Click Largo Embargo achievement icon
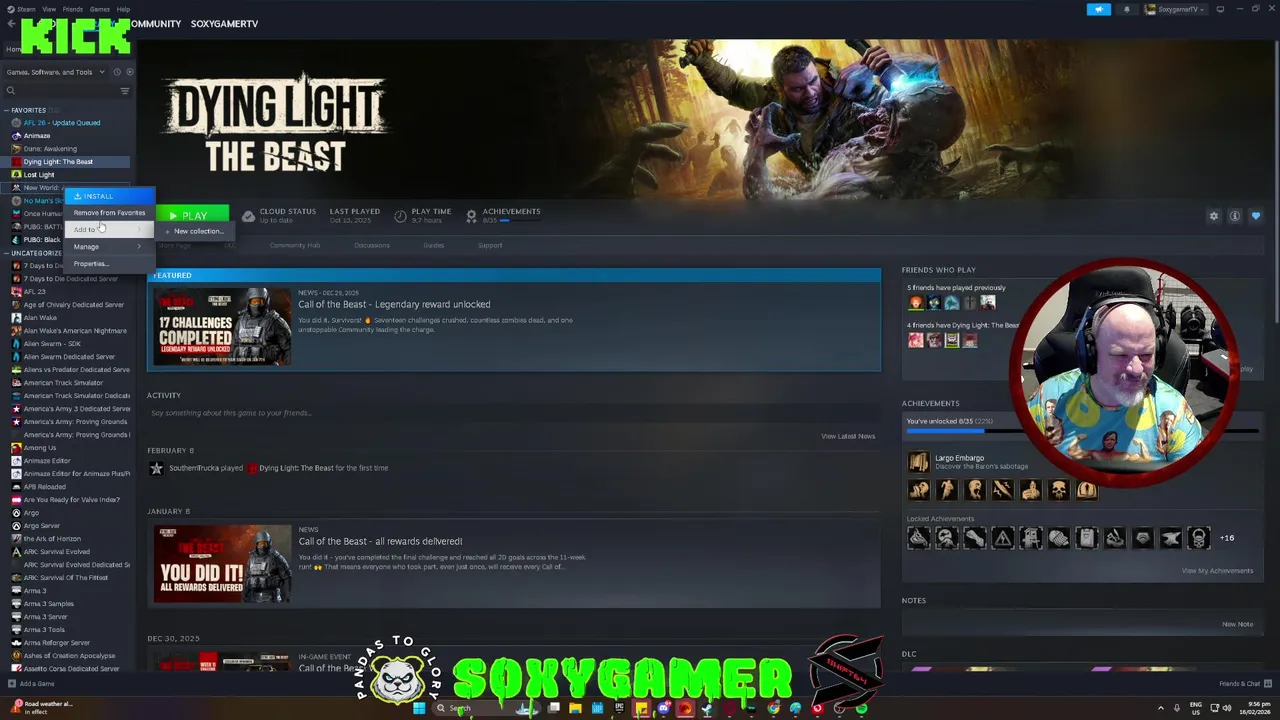This screenshot has height=720, width=1280. 918,461
